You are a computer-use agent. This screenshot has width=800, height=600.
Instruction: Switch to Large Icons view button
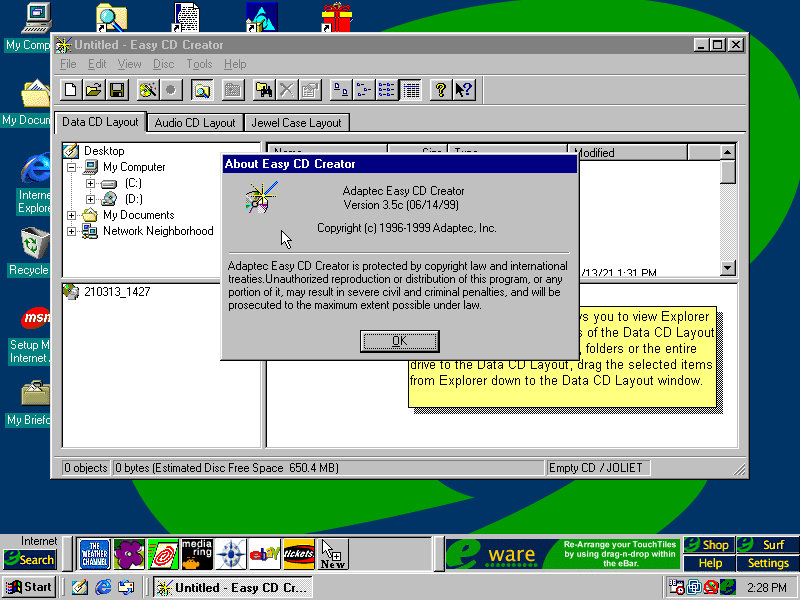(340, 90)
